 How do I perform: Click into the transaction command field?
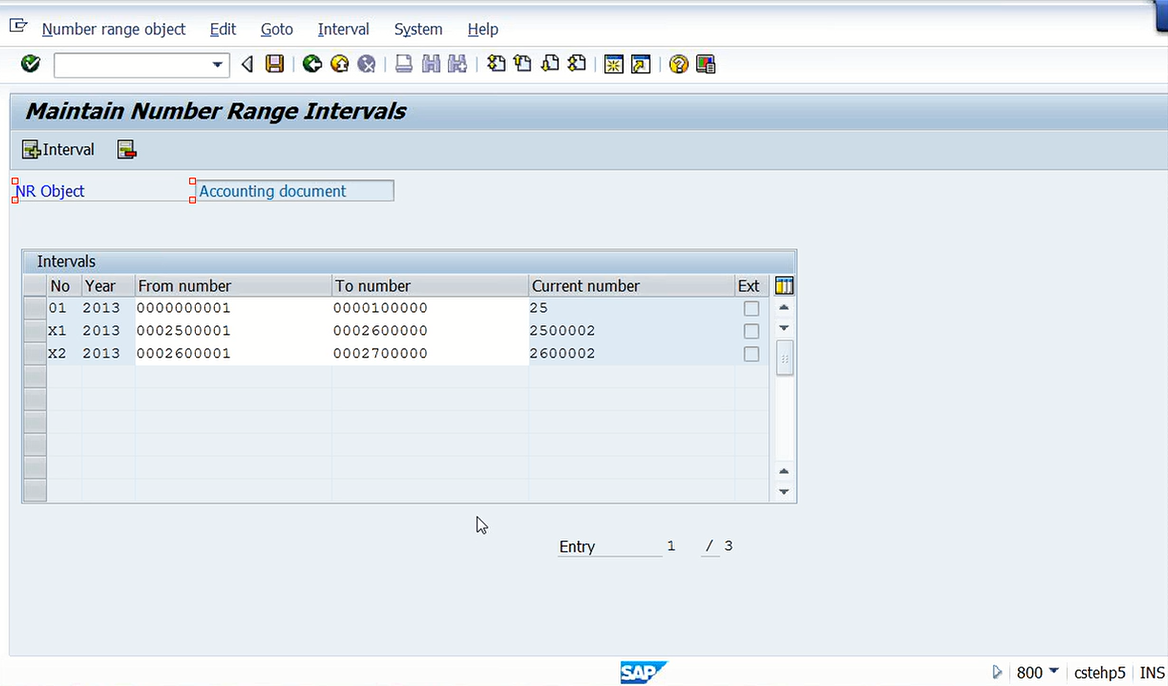click(x=132, y=65)
